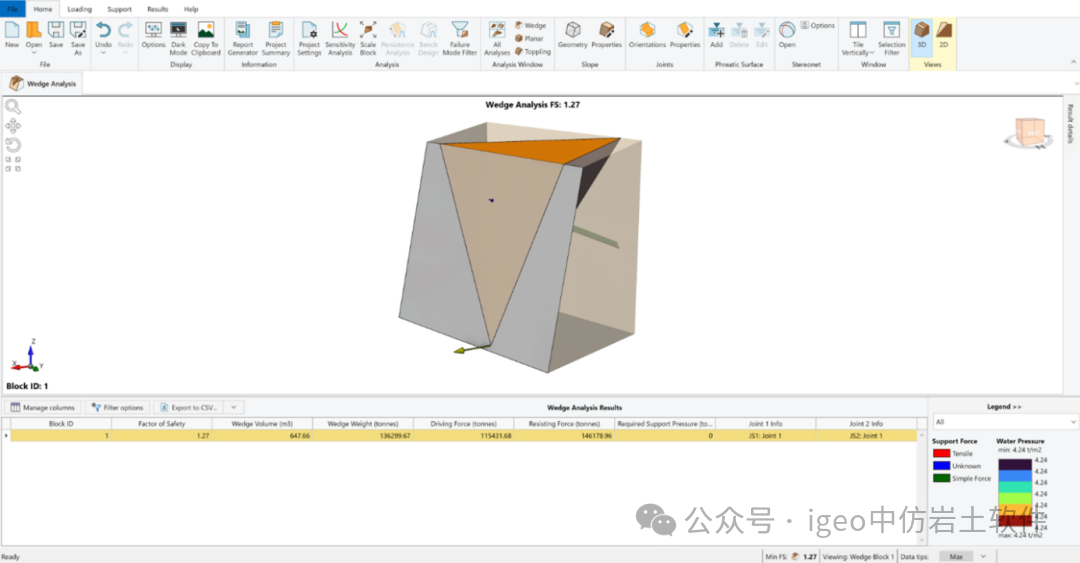
Task: Click Filter options button
Action: point(118,407)
